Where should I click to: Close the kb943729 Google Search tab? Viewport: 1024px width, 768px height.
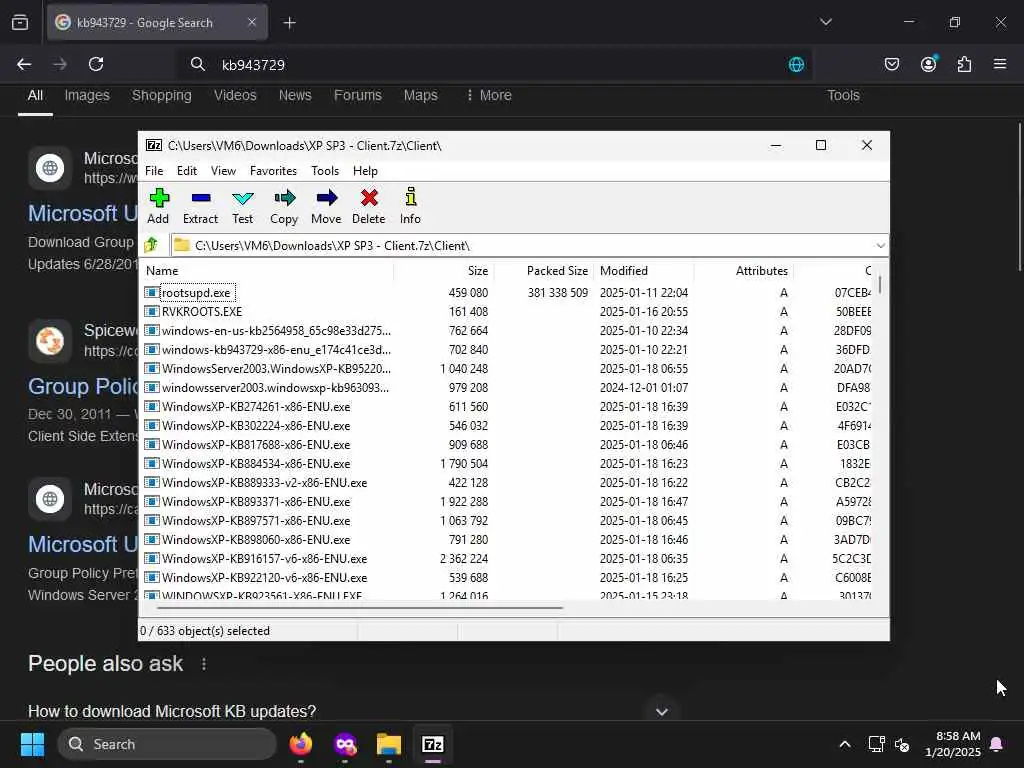pyautogui.click(x=252, y=22)
